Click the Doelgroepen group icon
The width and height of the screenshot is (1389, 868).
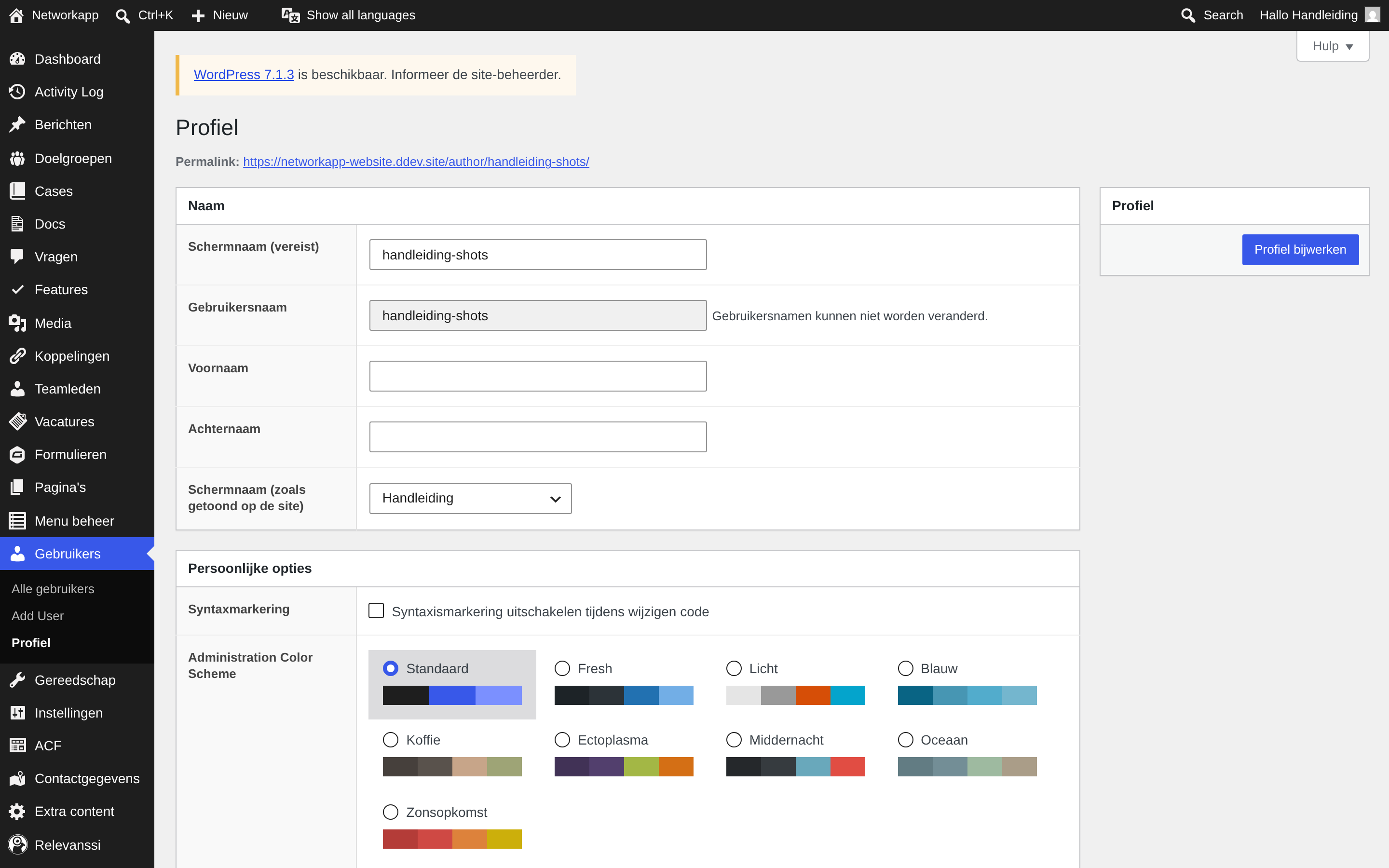[x=17, y=159]
